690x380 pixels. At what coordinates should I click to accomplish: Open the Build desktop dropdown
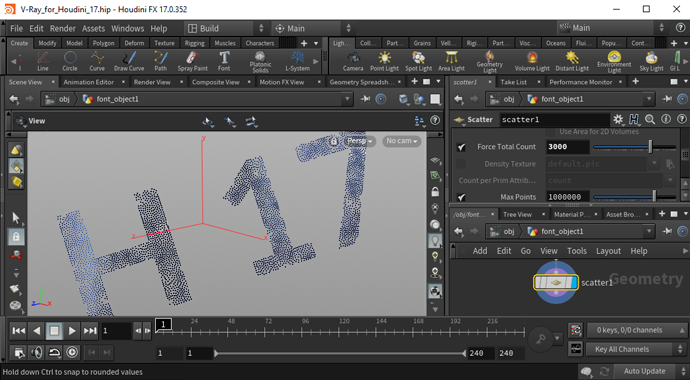(x=226, y=29)
